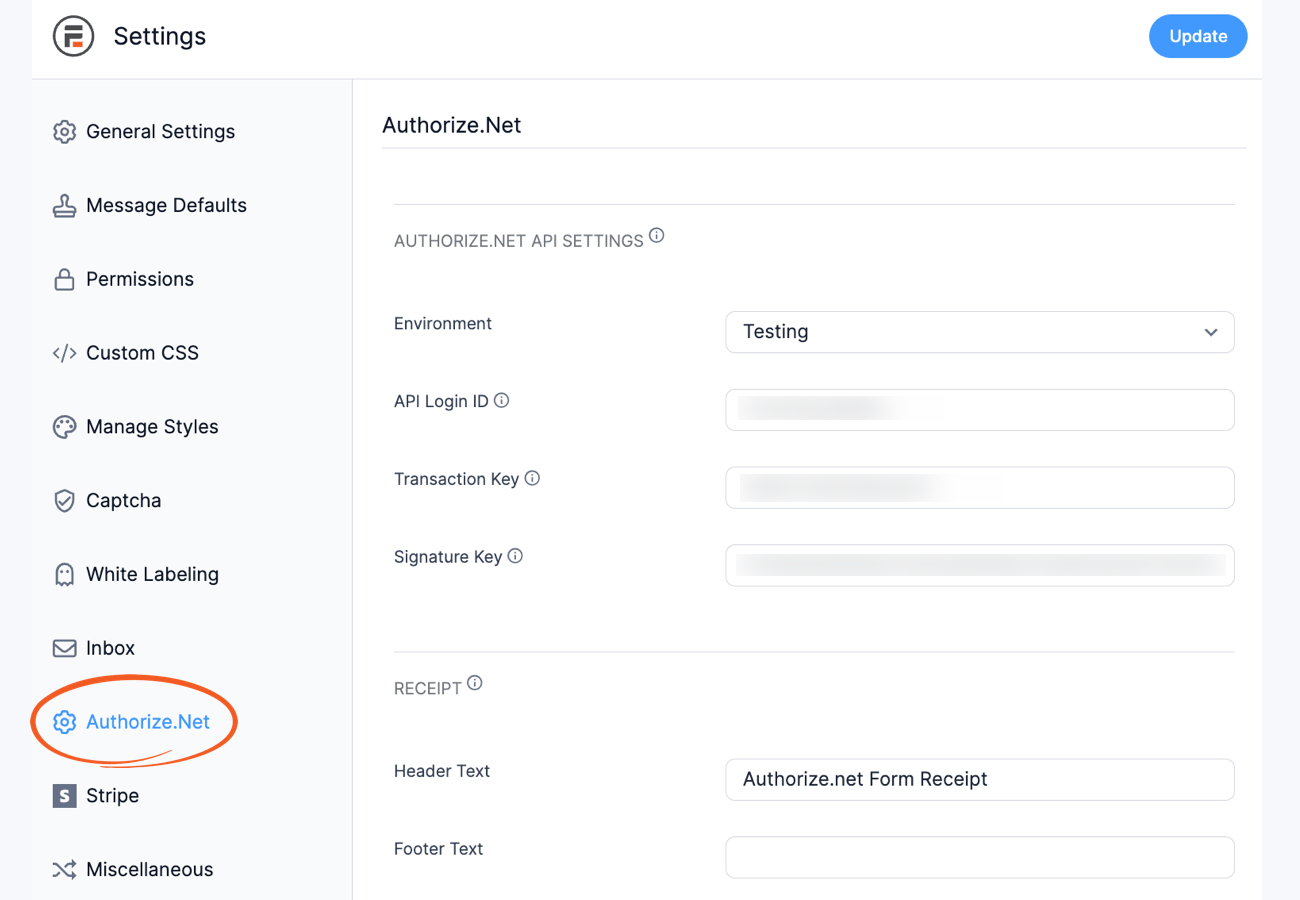The image size is (1300, 900).
Task: Click the API Login ID label
Action: (441, 401)
